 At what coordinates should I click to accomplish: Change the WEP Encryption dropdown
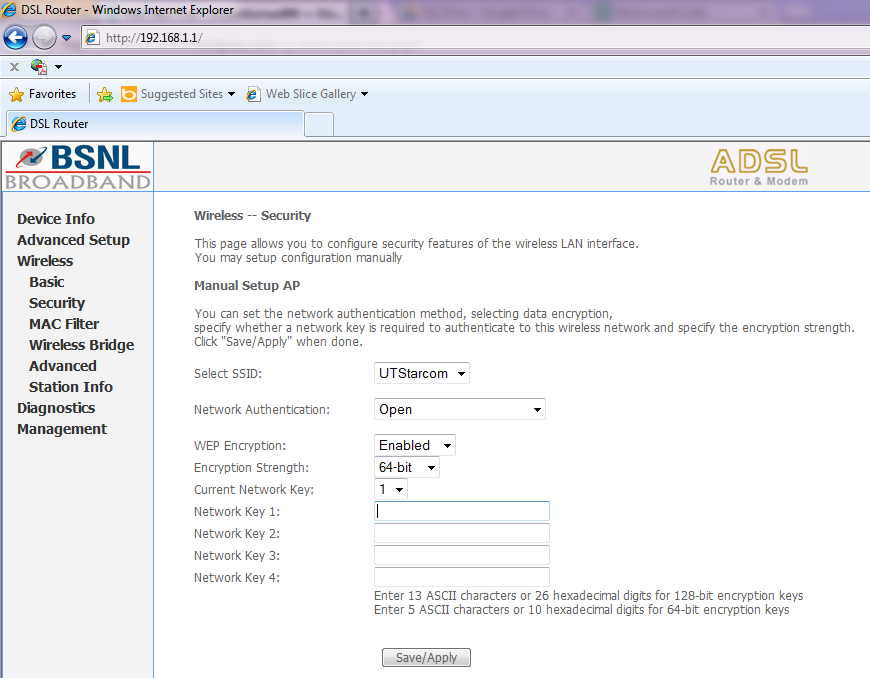click(415, 445)
